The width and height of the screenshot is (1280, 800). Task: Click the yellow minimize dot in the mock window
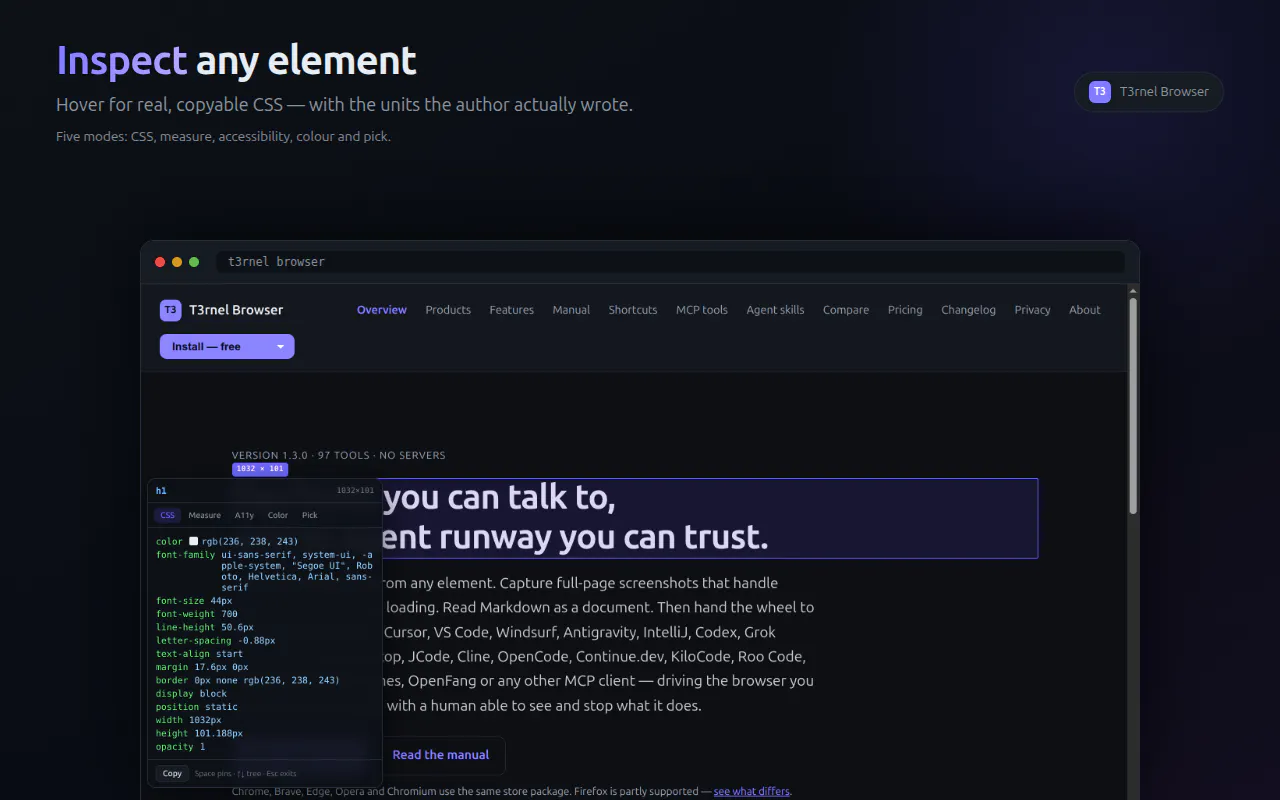[x=177, y=262]
